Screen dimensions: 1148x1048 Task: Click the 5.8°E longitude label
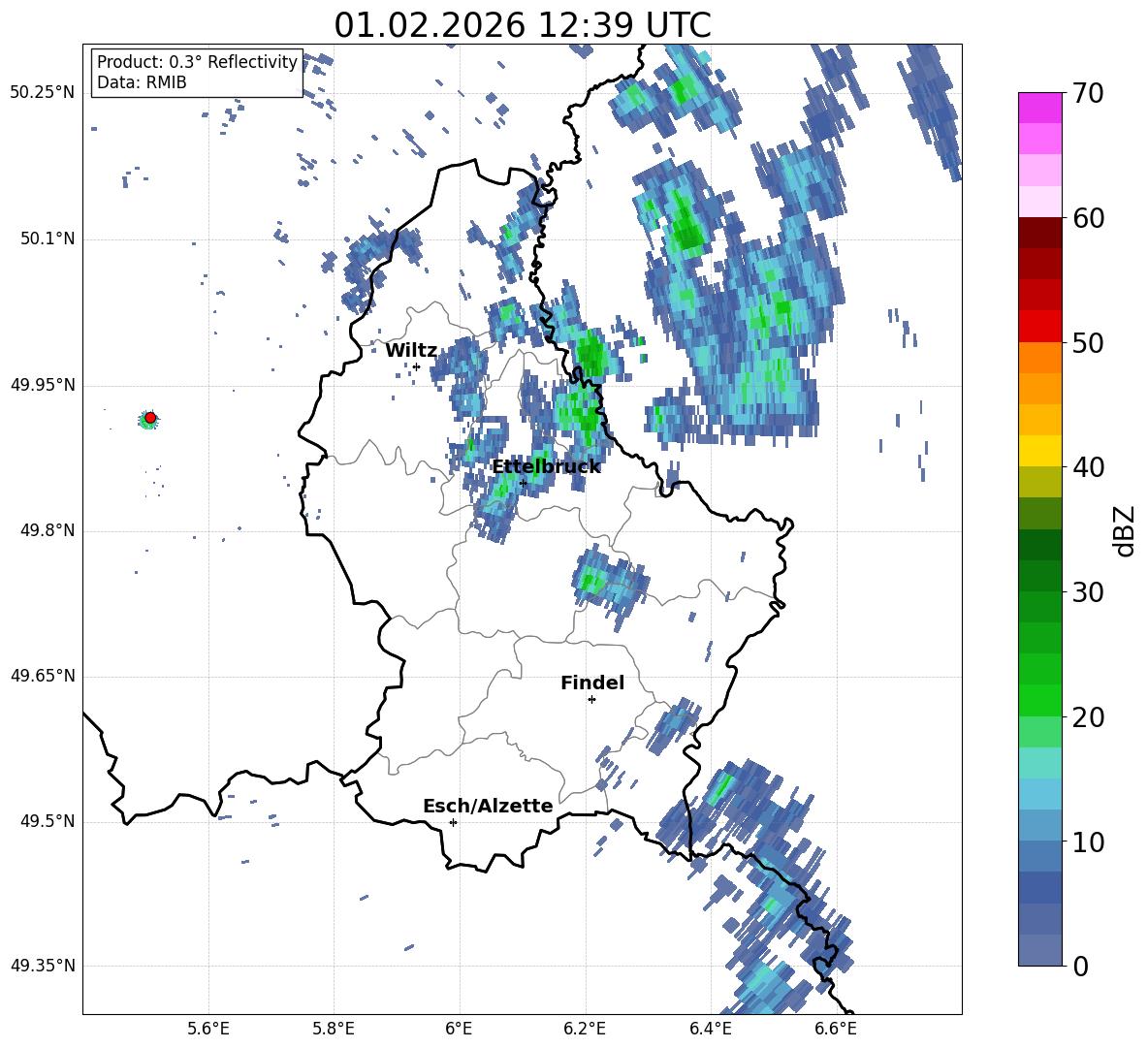coord(334,1029)
